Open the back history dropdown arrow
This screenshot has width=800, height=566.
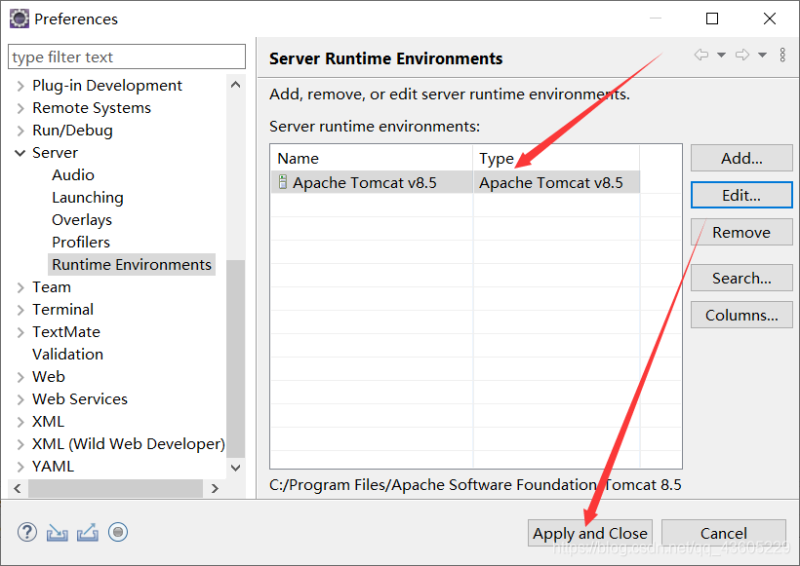coord(721,55)
